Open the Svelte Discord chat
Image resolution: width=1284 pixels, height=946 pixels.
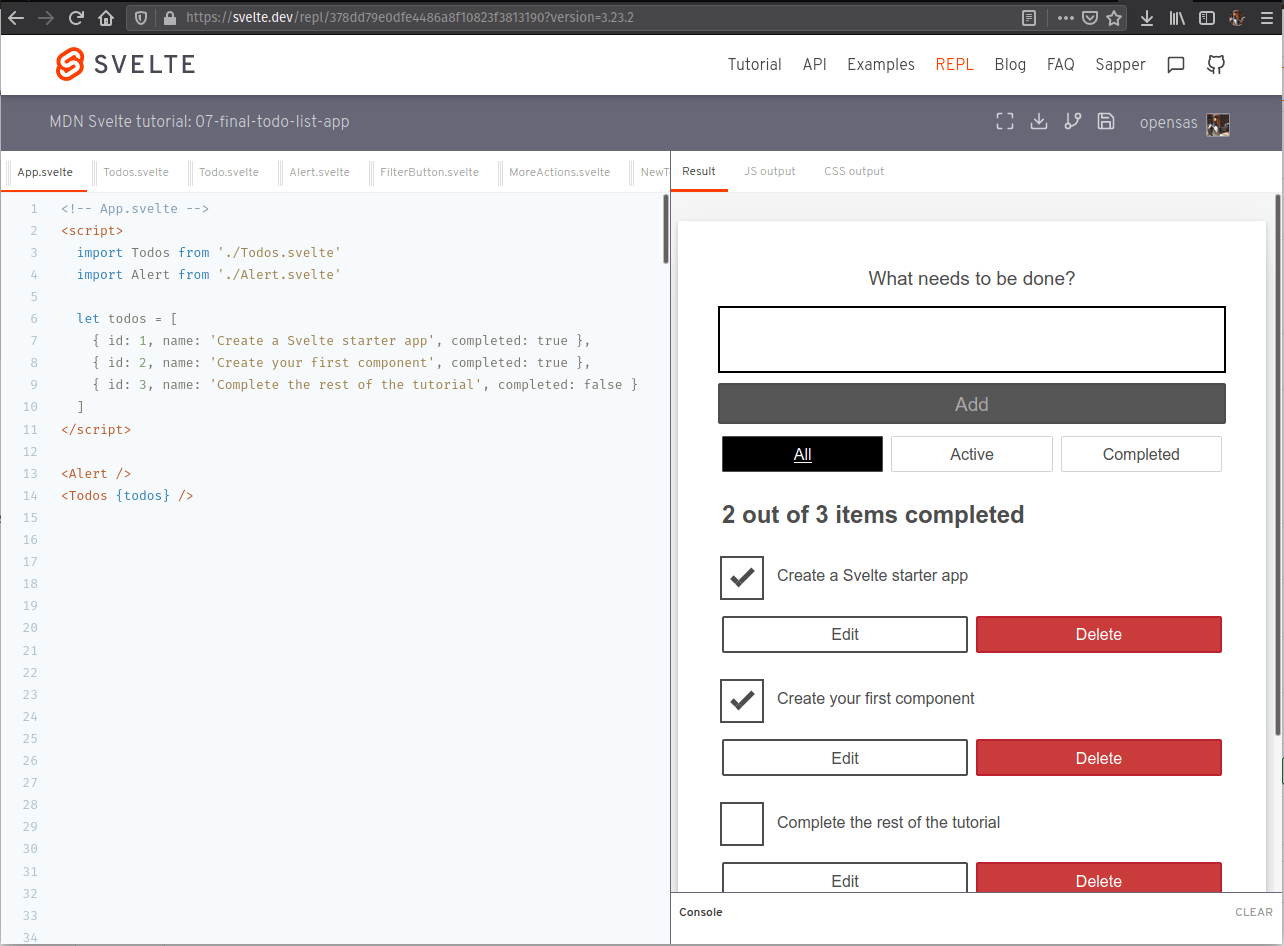(x=1175, y=64)
